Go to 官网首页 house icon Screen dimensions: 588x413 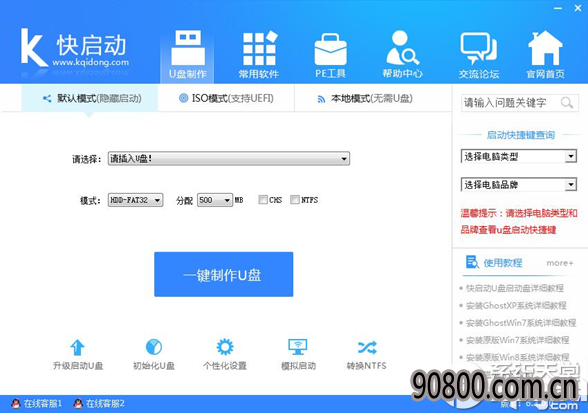point(545,48)
